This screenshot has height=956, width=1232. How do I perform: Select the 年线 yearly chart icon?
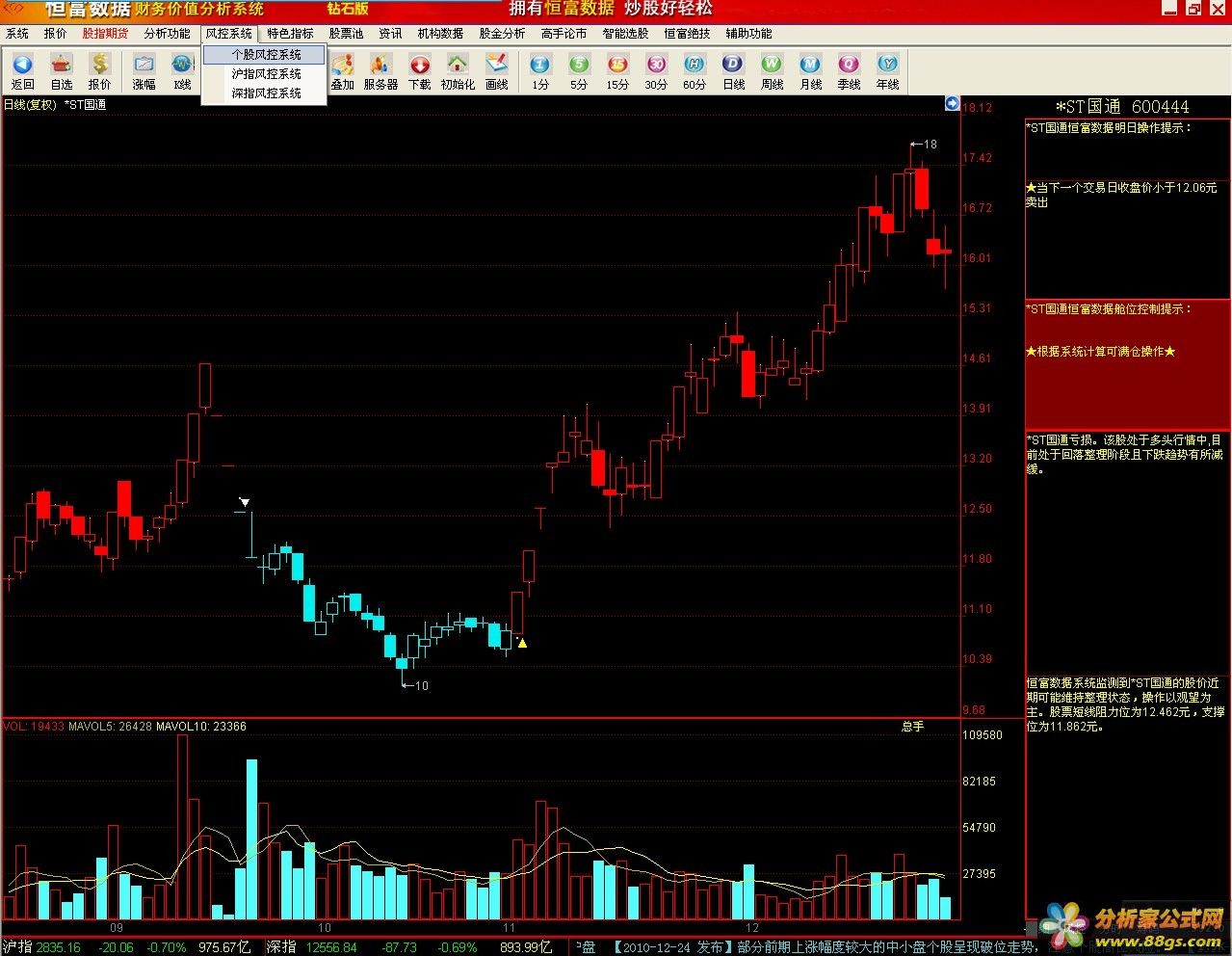coord(888,72)
